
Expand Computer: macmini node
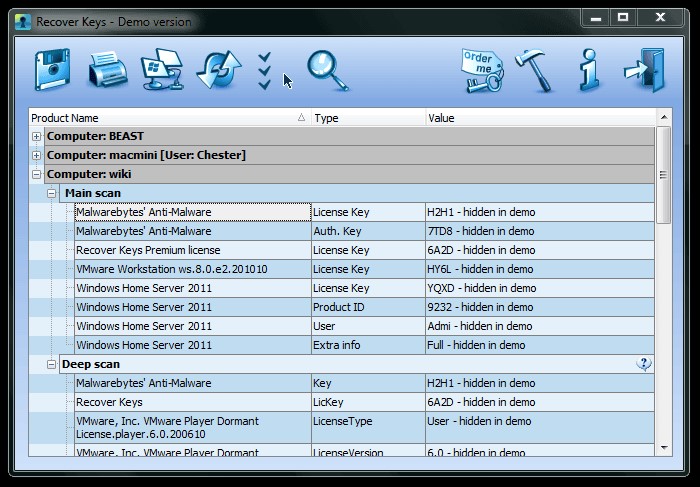37,155
